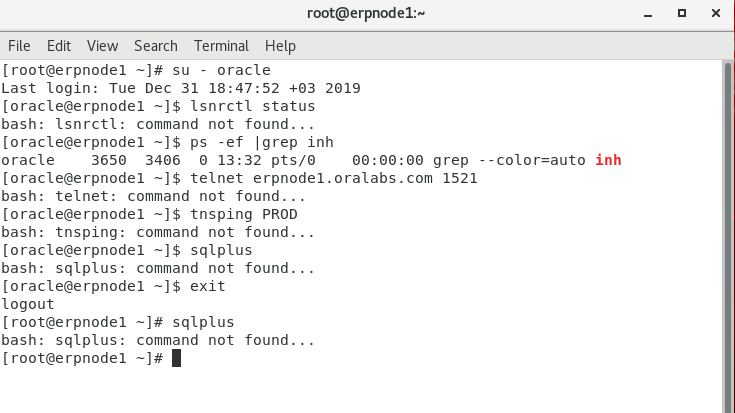Open the View menu
This screenshot has height=413, width=735.
tap(102, 46)
